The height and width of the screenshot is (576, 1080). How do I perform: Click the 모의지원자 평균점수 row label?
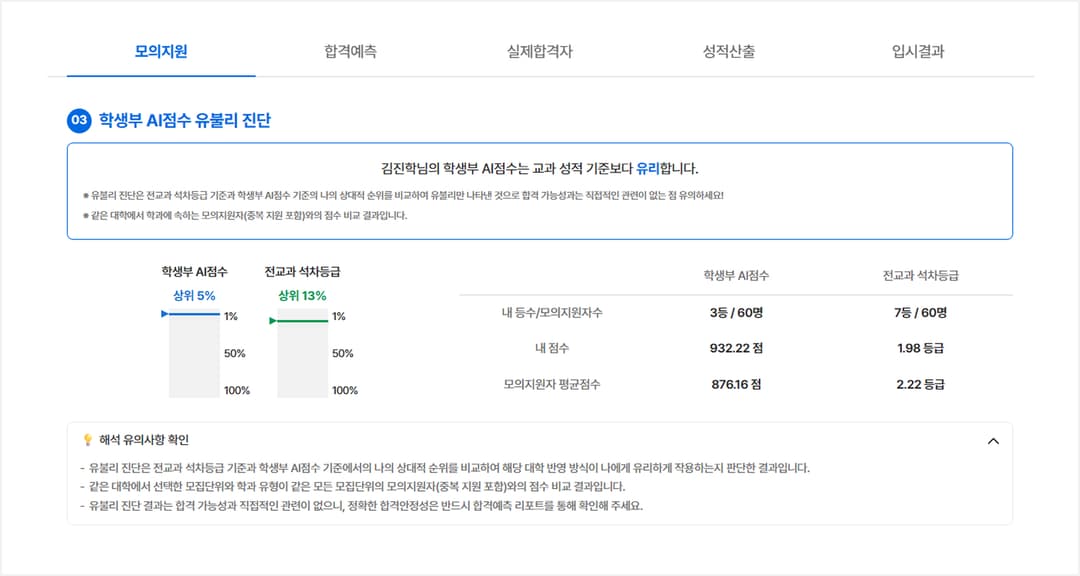click(552, 384)
